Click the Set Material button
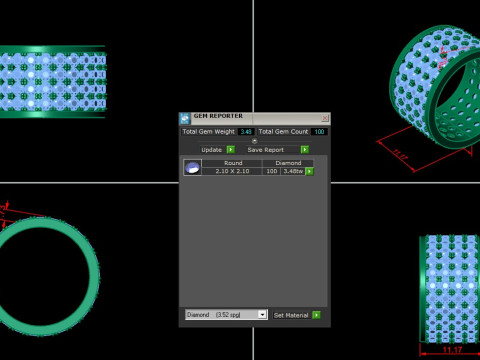Viewport: 480px width, 360px height. coord(291,315)
